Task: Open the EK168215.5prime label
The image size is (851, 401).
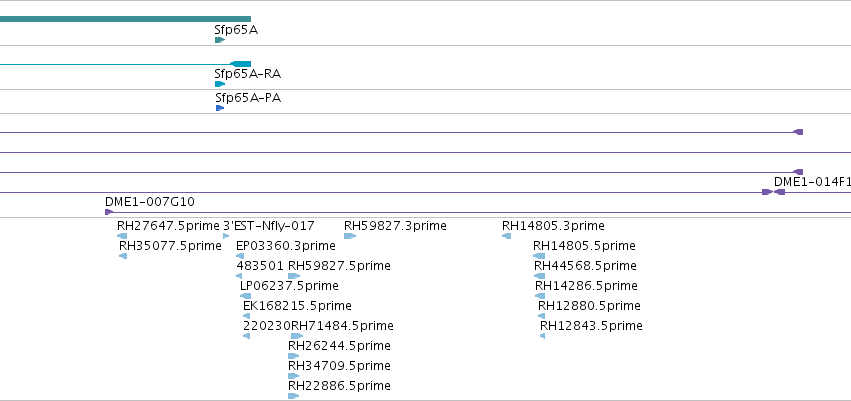Action: 297,305
